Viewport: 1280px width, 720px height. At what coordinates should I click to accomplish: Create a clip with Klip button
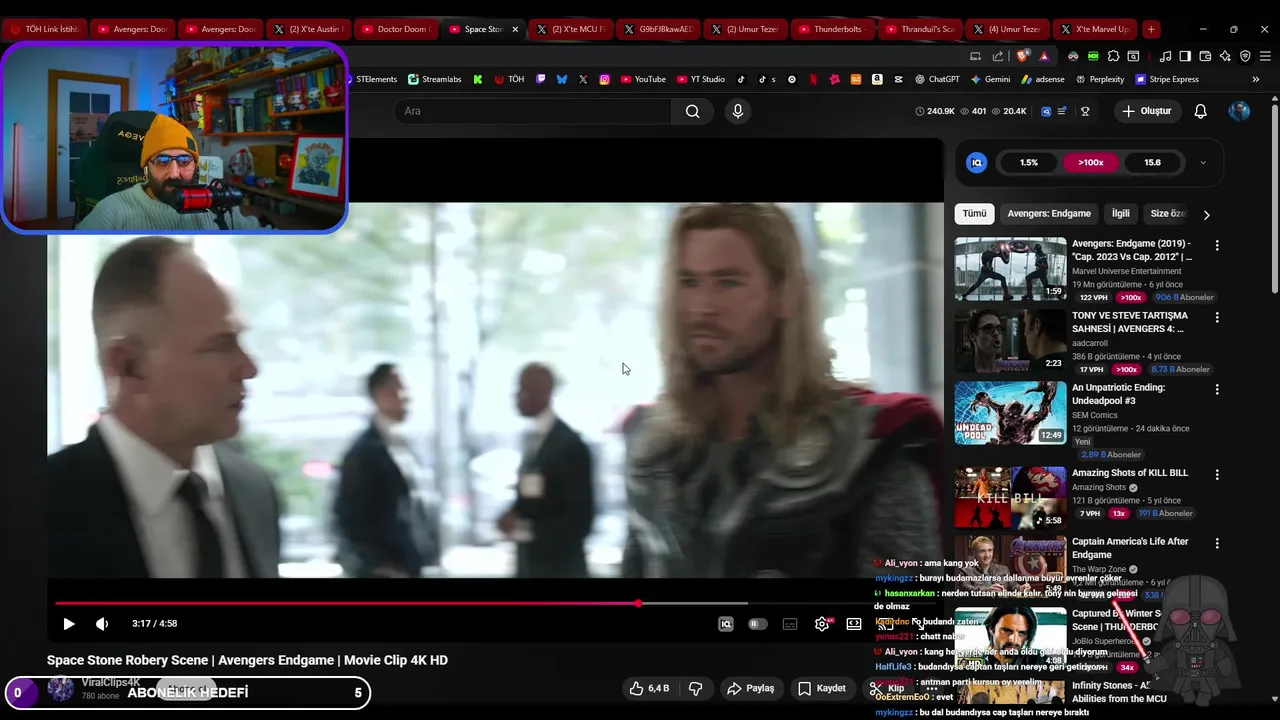pos(887,688)
